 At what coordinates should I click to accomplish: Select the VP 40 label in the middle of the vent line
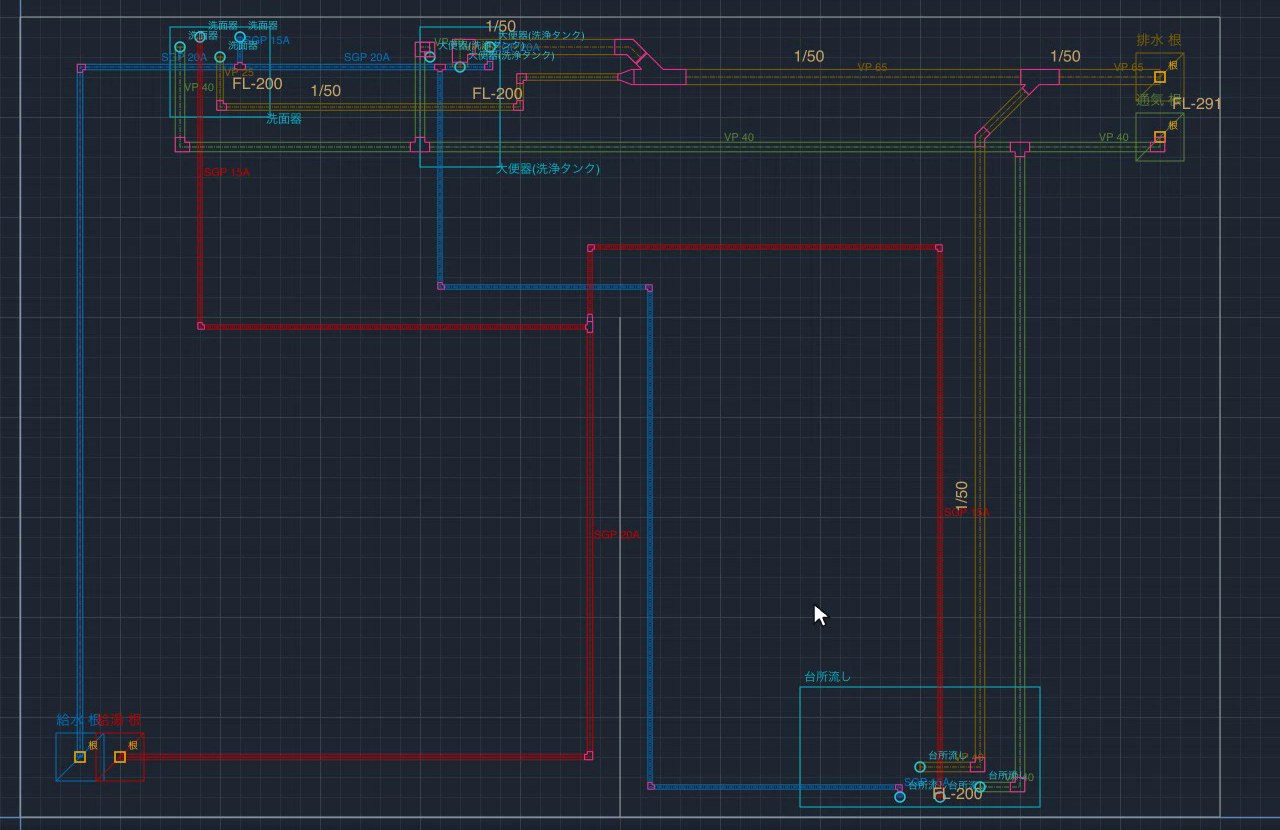[x=739, y=137]
